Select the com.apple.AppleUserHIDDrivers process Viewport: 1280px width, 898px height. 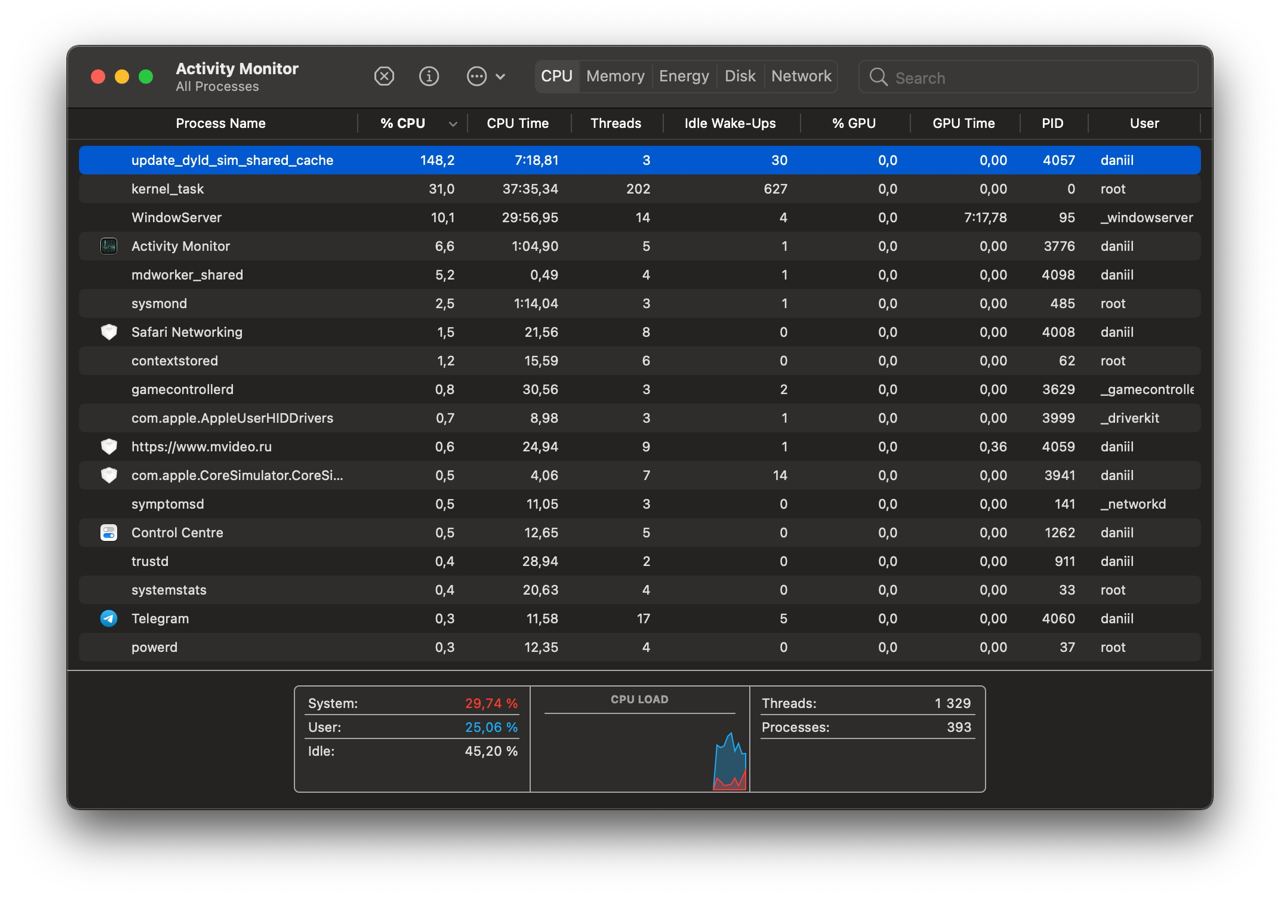640,418
